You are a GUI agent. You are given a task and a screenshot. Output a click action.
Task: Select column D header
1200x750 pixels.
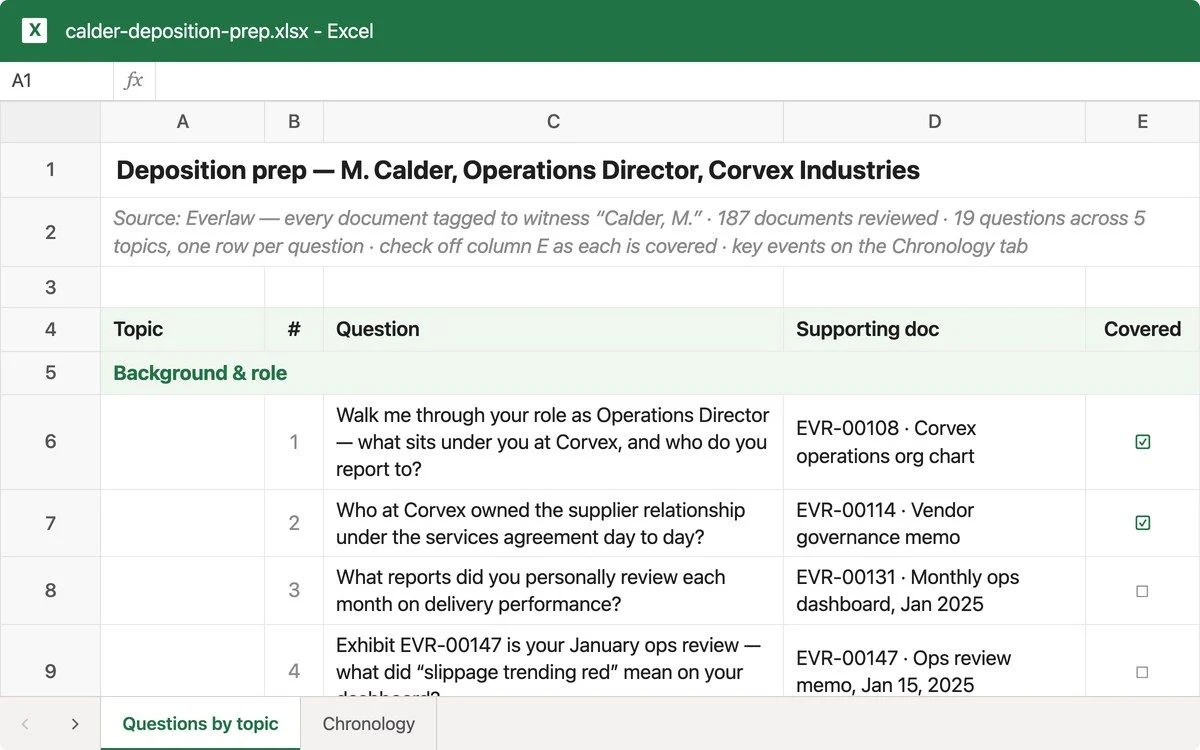click(934, 122)
